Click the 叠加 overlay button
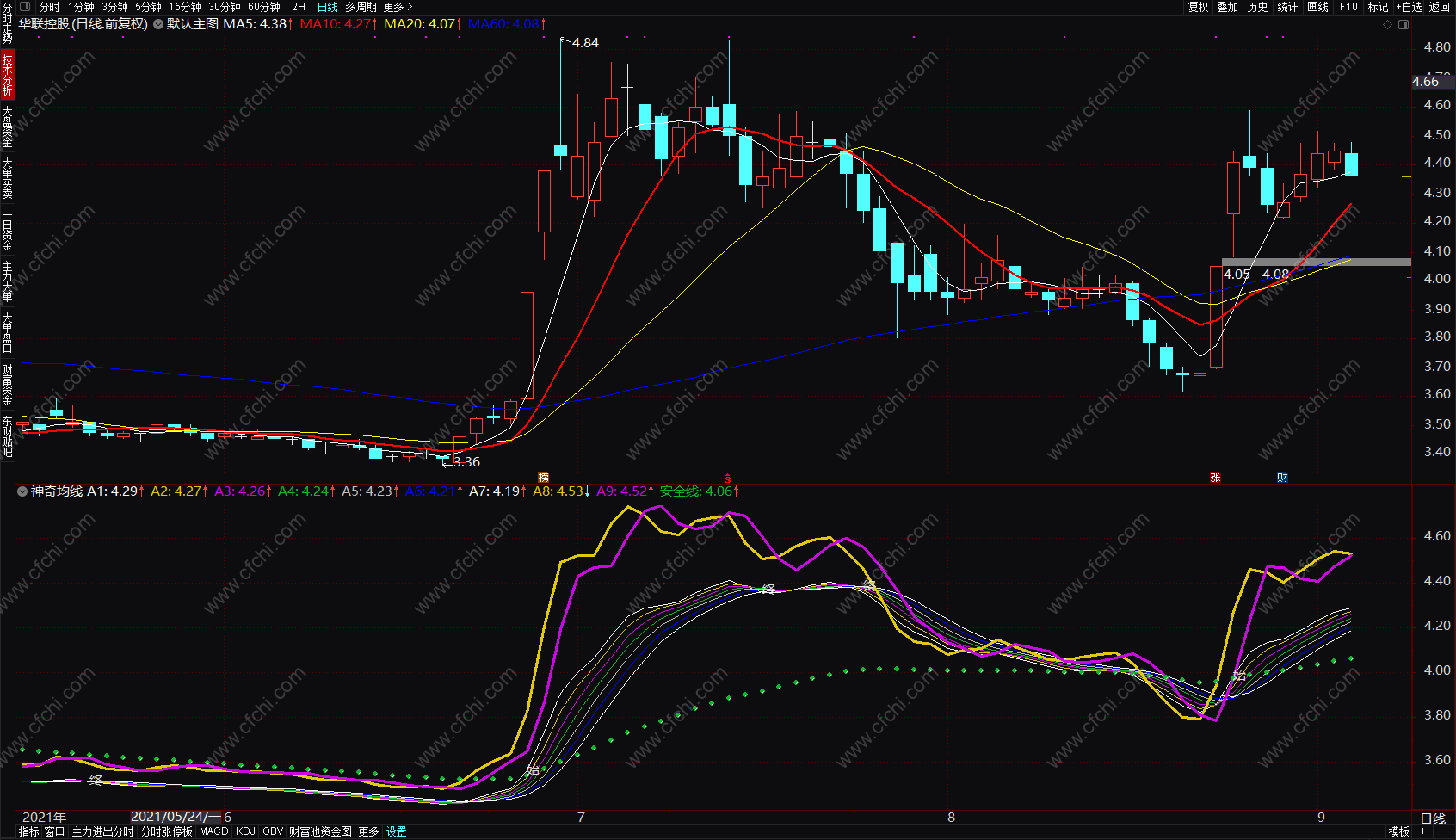The width and height of the screenshot is (1456, 840). [1228, 7]
